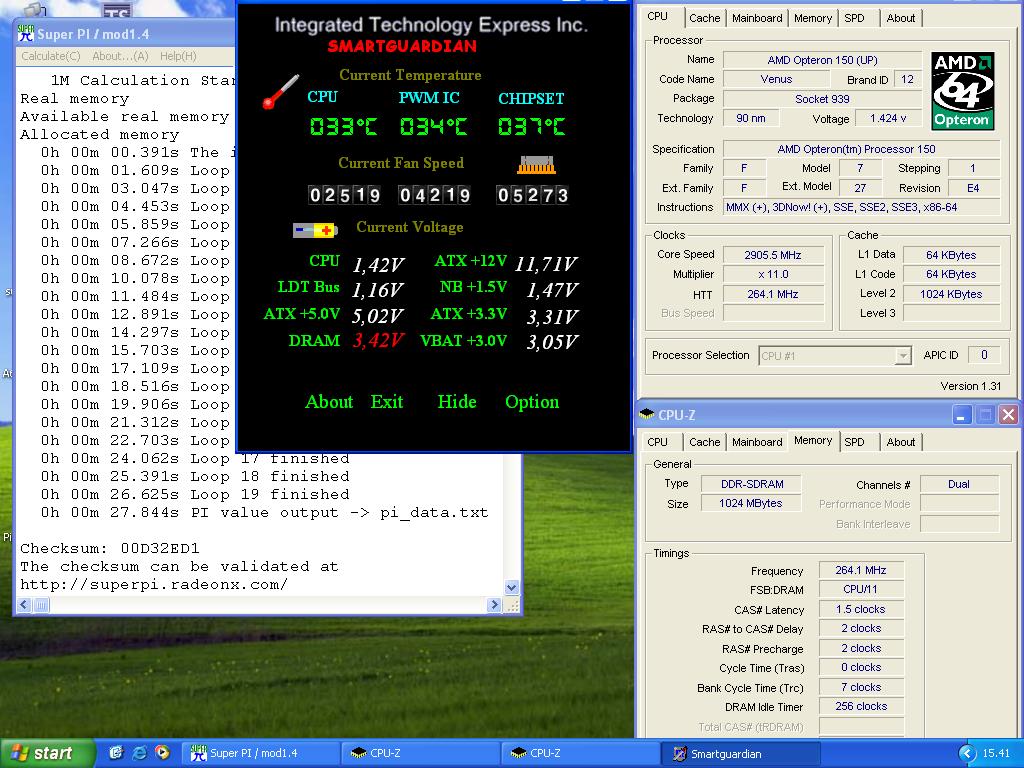This screenshot has width=1024, height=768.
Task: Open the Calculate(C) menu in Super PI
Action: pyautogui.click(x=50, y=56)
